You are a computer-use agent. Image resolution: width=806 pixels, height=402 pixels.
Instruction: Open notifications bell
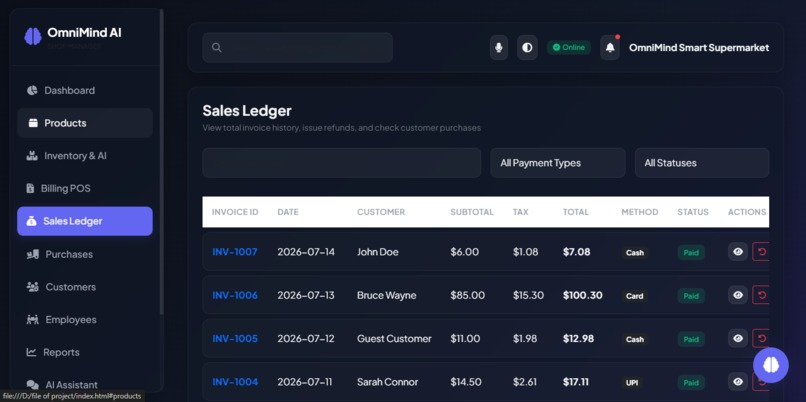pyautogui.click(x=610, y=48)
